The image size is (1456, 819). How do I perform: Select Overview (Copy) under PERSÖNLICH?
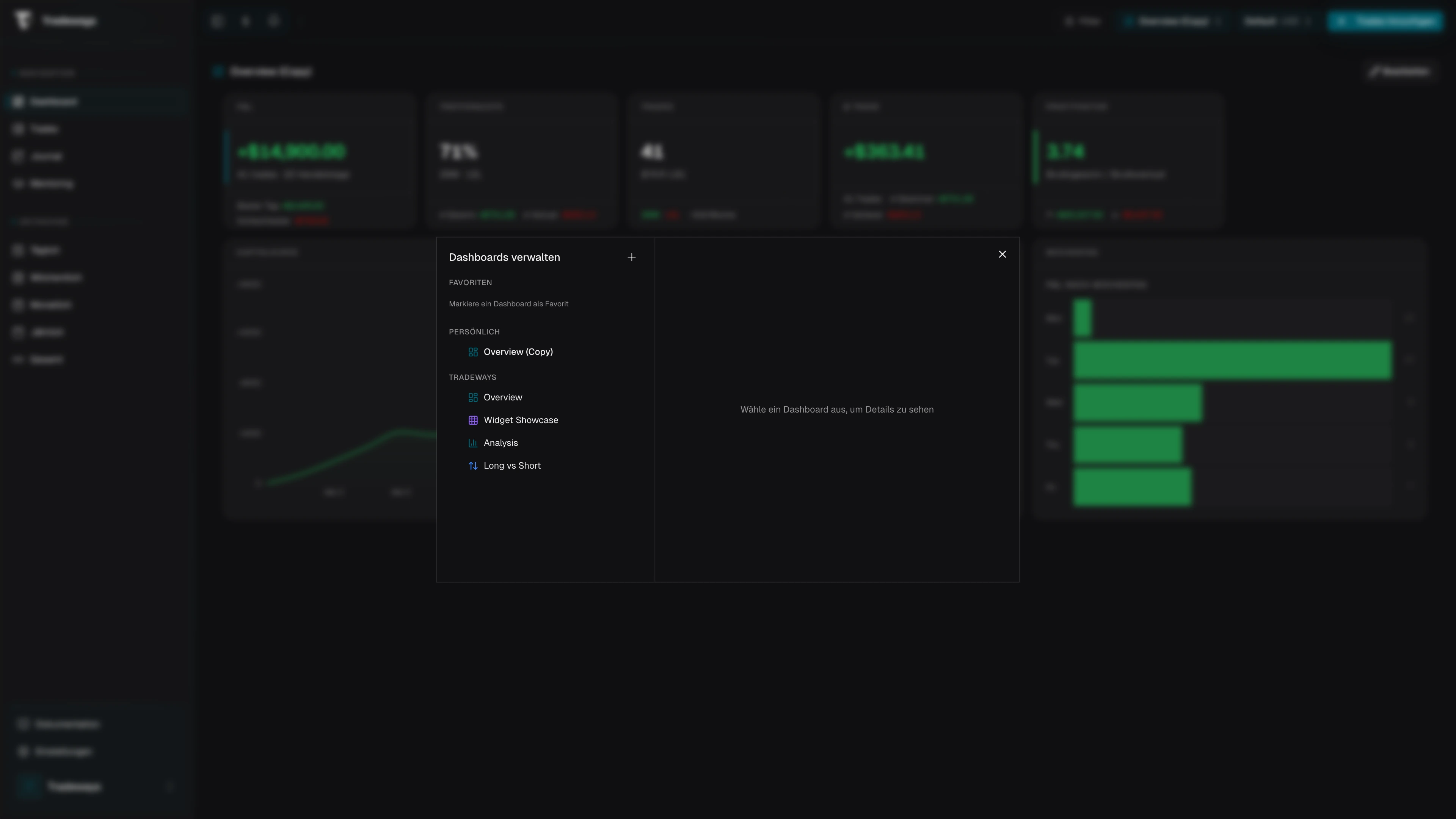pyautogui.click(x=518, y=351)
